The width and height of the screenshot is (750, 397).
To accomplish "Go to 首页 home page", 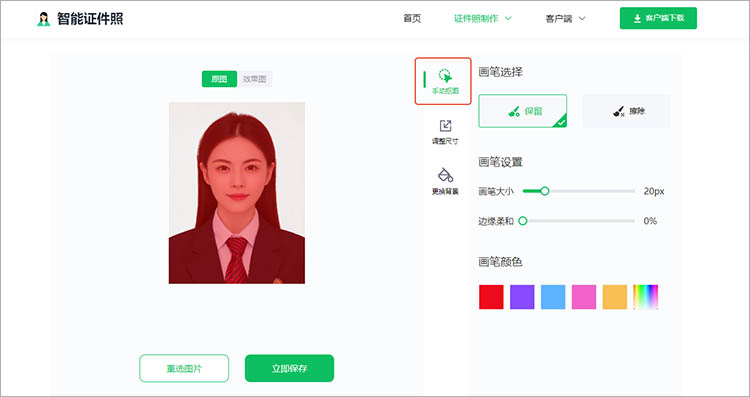I will [412, 19].
